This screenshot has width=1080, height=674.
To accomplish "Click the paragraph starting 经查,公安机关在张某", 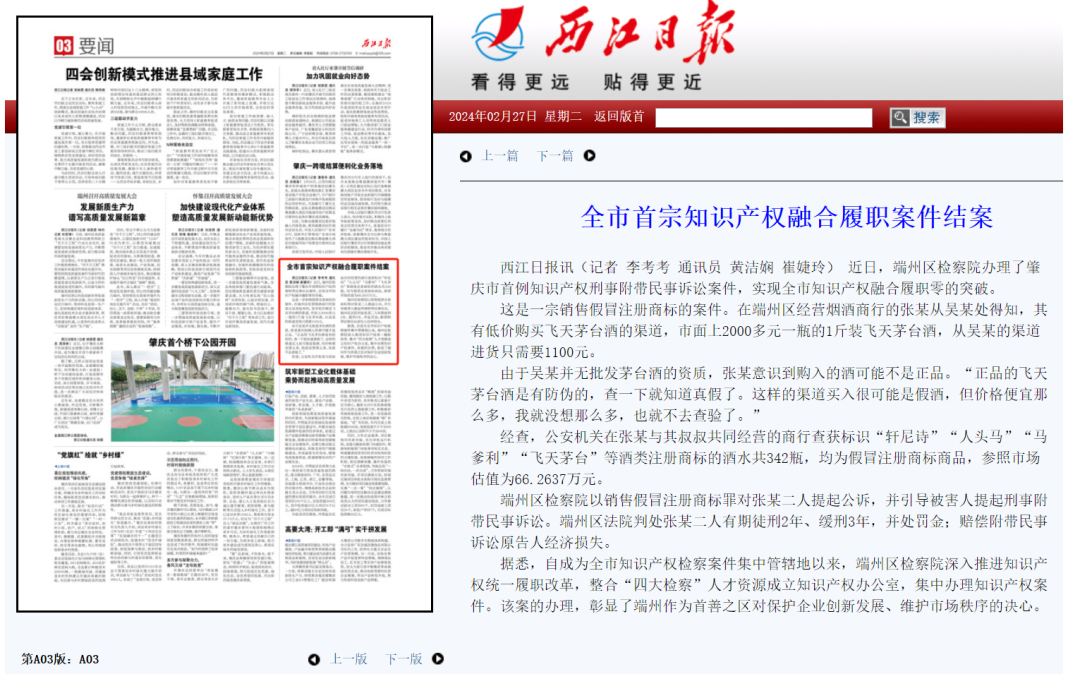I will (759, 457).
